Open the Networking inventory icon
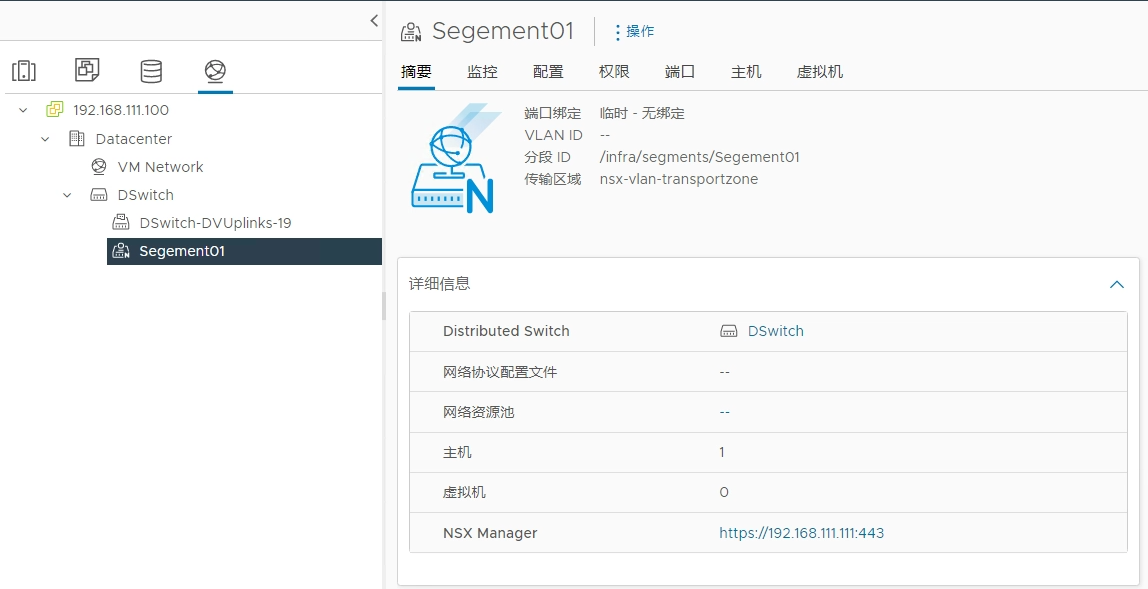The height and width of the screenshot is (589, 1148). pos(215,71)
